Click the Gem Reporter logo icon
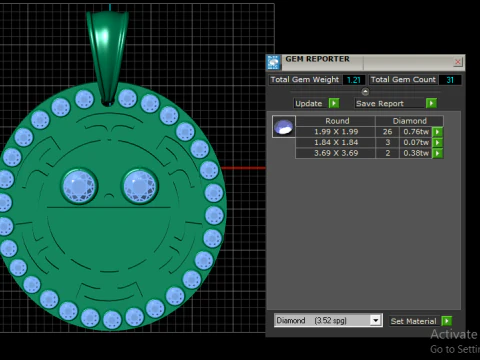Screen dimensions: 480x360 click(x=273, y=62)
